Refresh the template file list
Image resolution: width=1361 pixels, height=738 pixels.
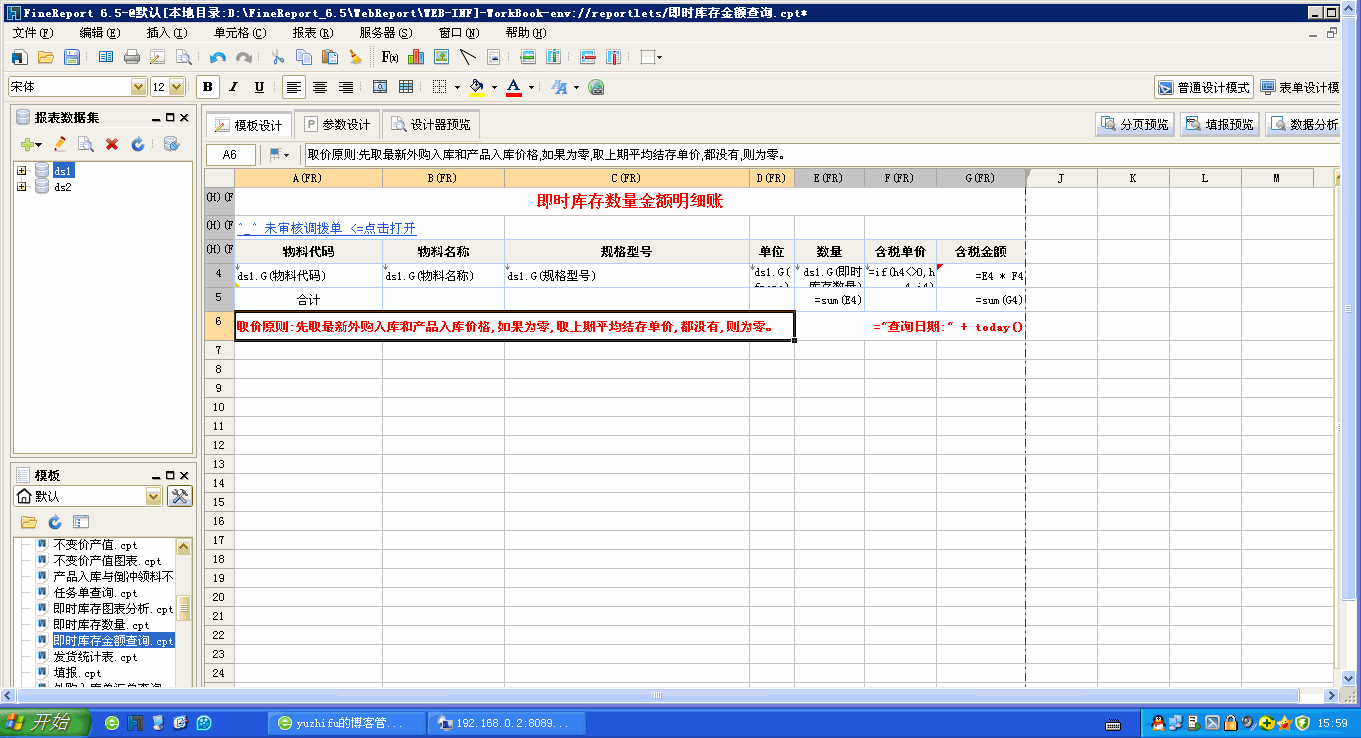(x=55, y=522)
